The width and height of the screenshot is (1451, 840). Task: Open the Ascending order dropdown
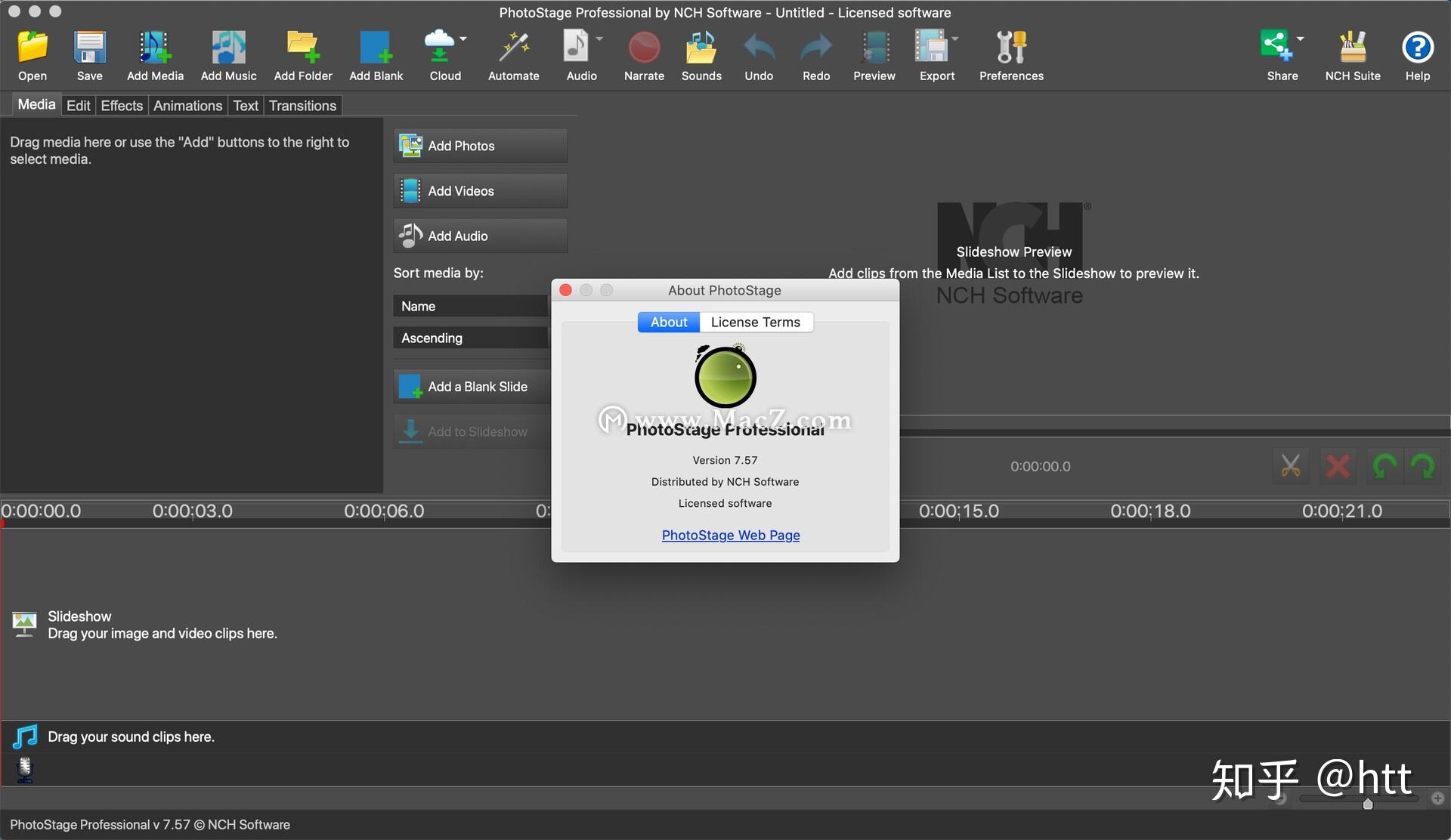470,338
